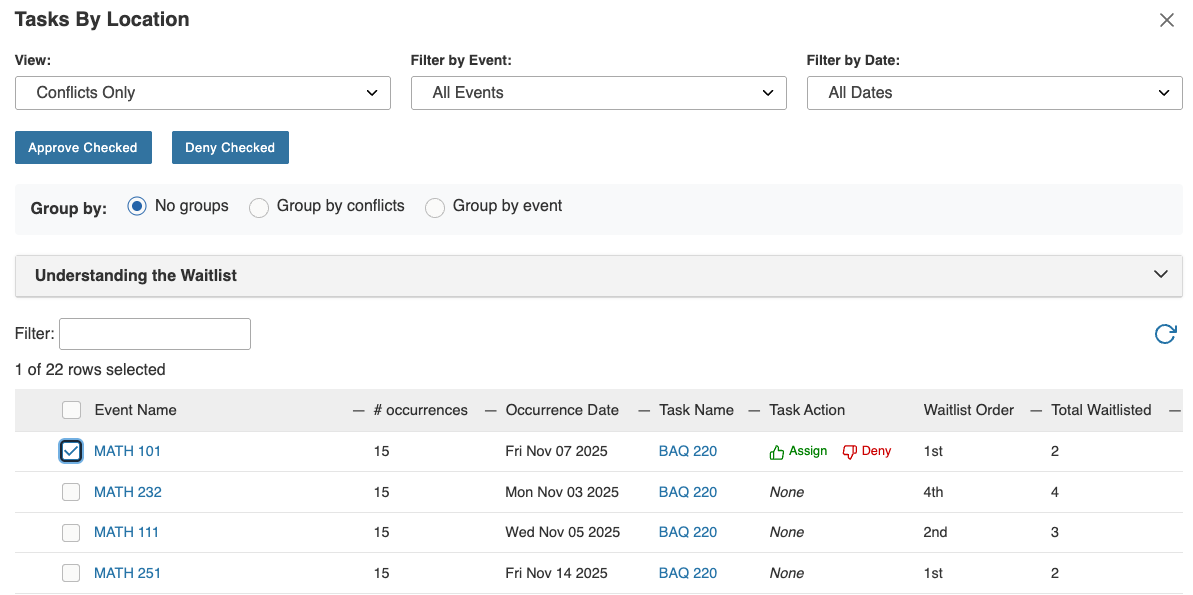The width and height of the screenshot is (1193, 595).
Task: Click the red thumbs-down Deny icon
Action: (x=866, y=451)
